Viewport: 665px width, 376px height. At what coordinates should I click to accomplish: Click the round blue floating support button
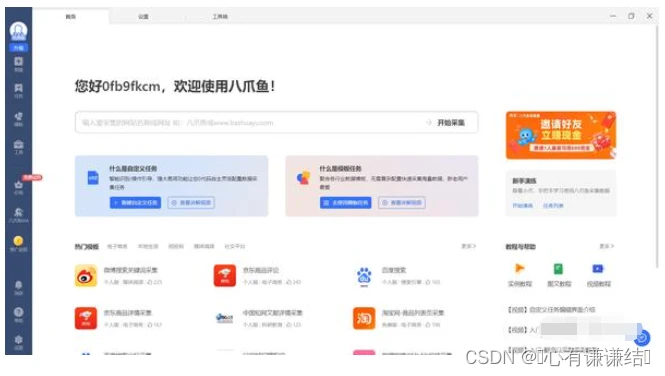642,337
